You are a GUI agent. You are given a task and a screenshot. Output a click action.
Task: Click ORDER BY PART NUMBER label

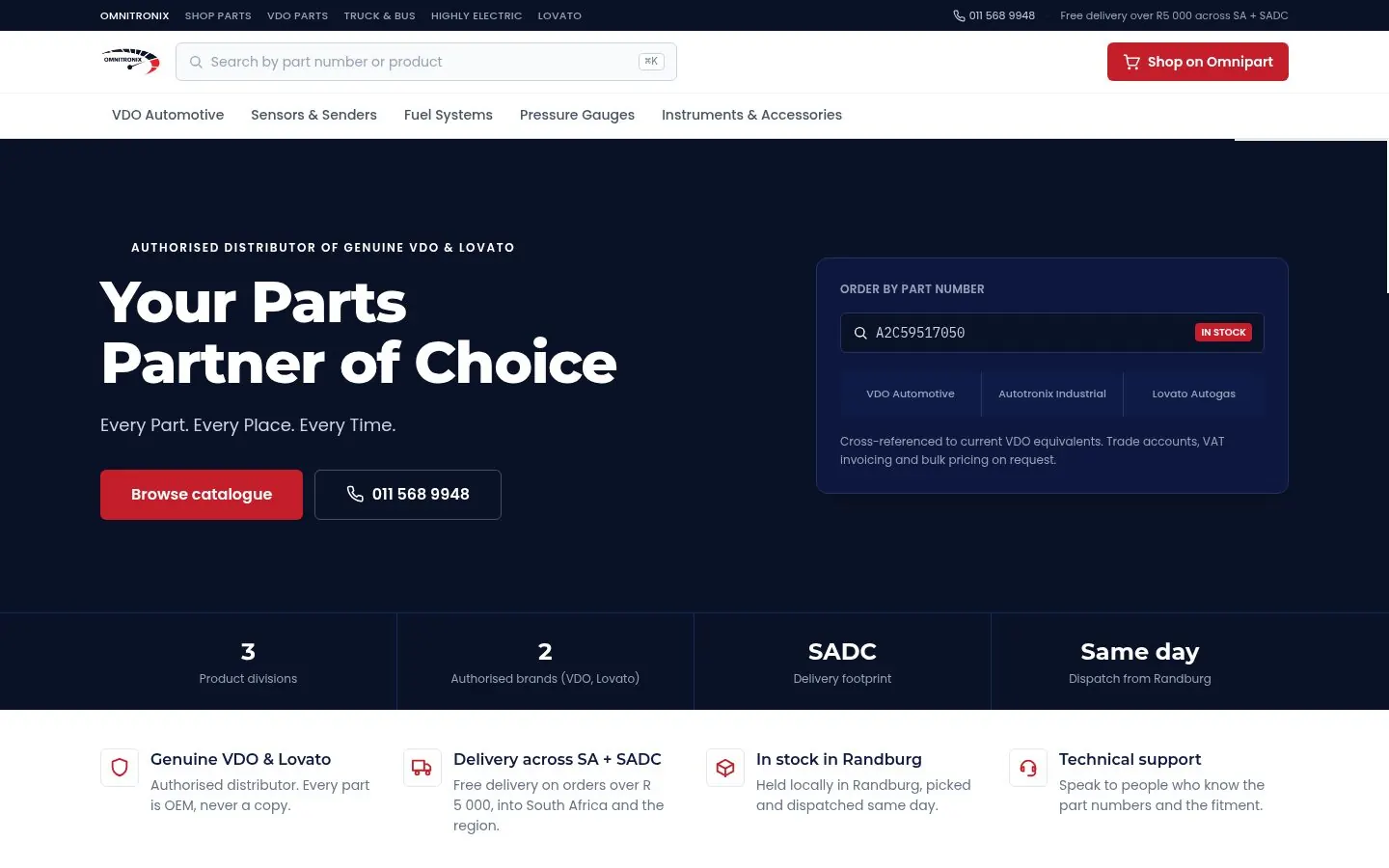pos(912,289)
